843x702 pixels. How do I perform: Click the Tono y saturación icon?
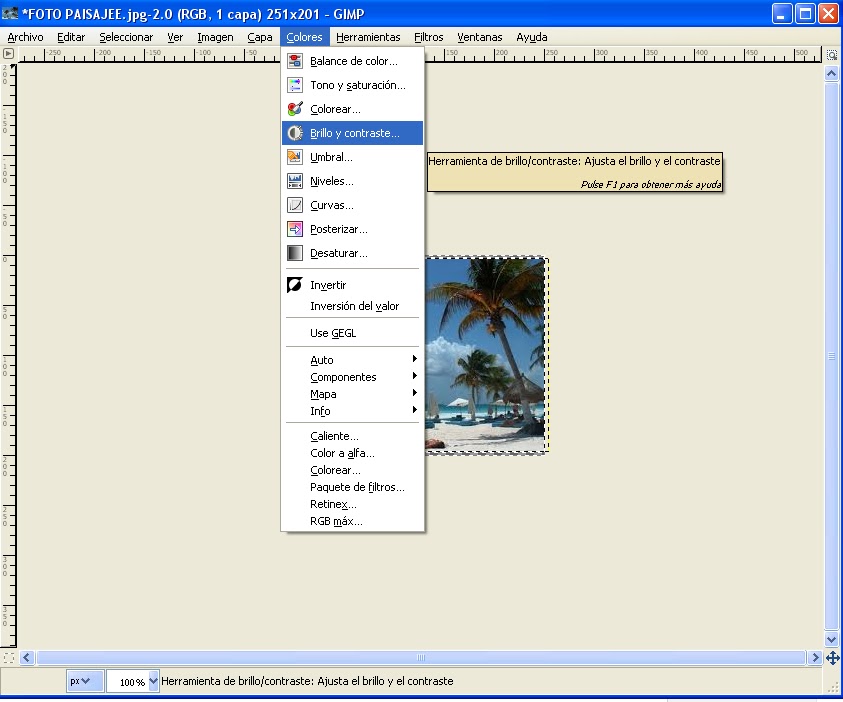pyautogui.click(x=295, y=85)
